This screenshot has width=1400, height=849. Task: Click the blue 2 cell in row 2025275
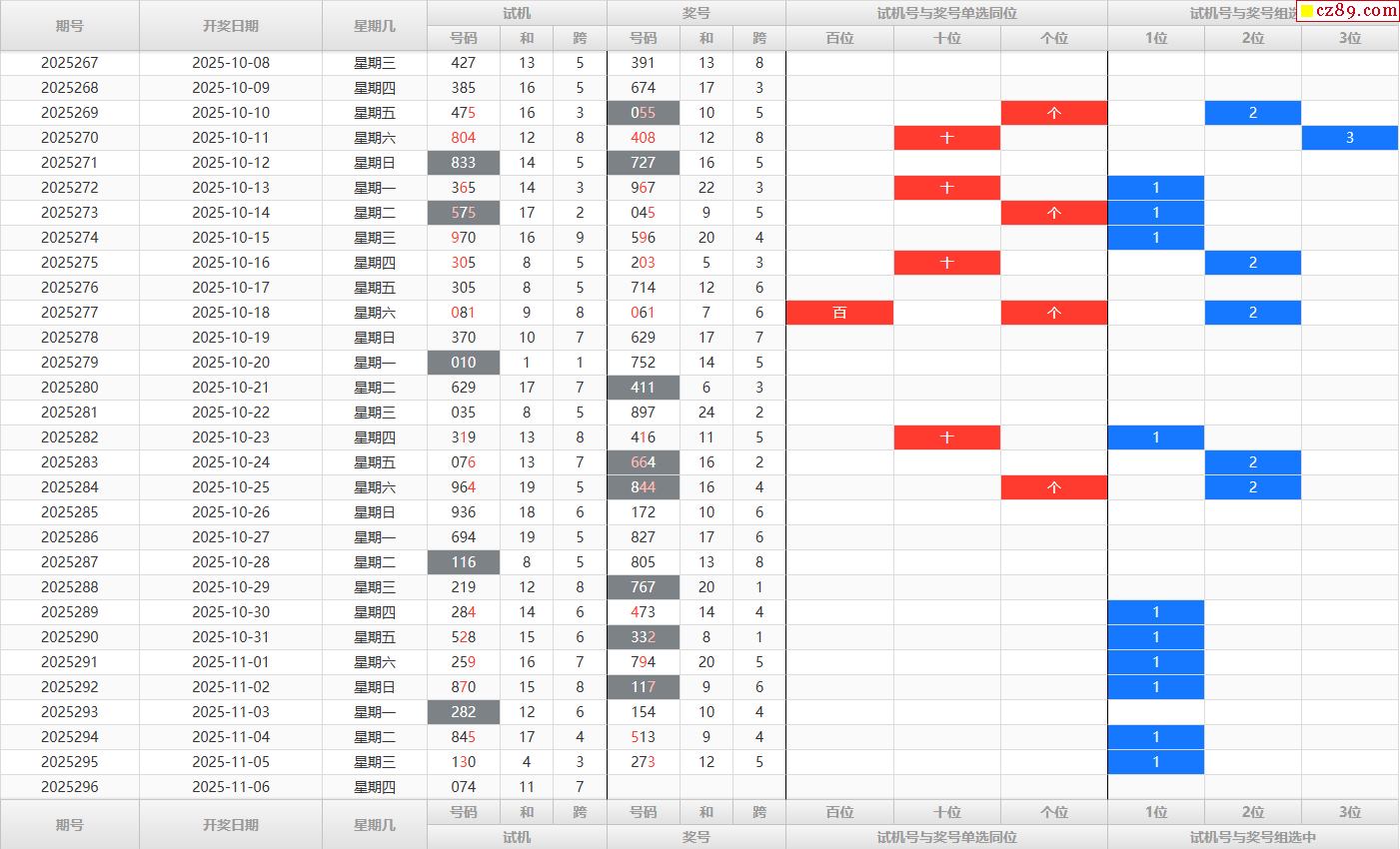(1253, 263)
